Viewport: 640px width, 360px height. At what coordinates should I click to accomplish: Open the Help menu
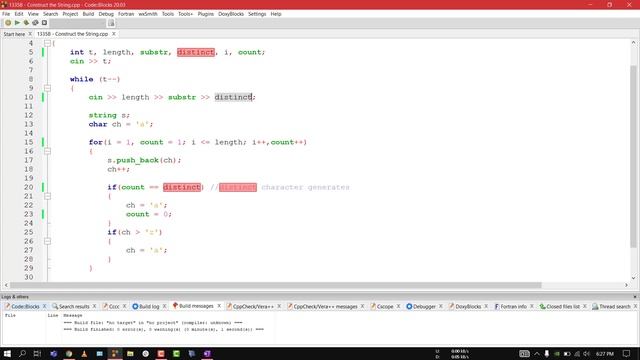point(276,14)
